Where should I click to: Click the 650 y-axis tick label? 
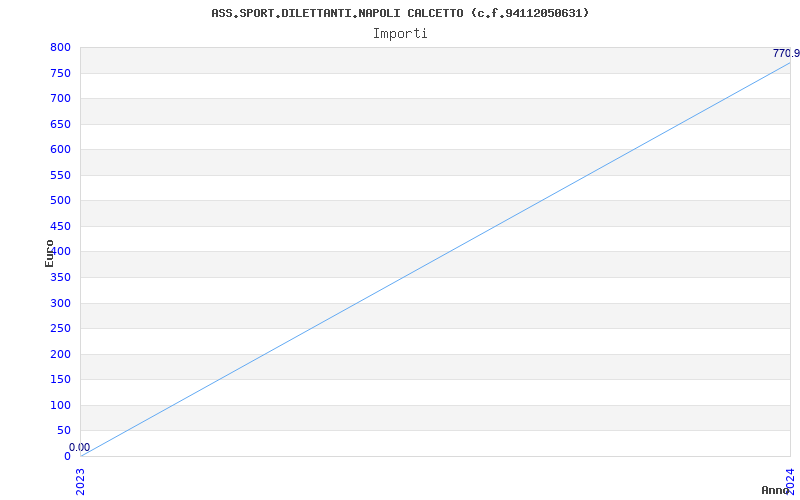60,124
